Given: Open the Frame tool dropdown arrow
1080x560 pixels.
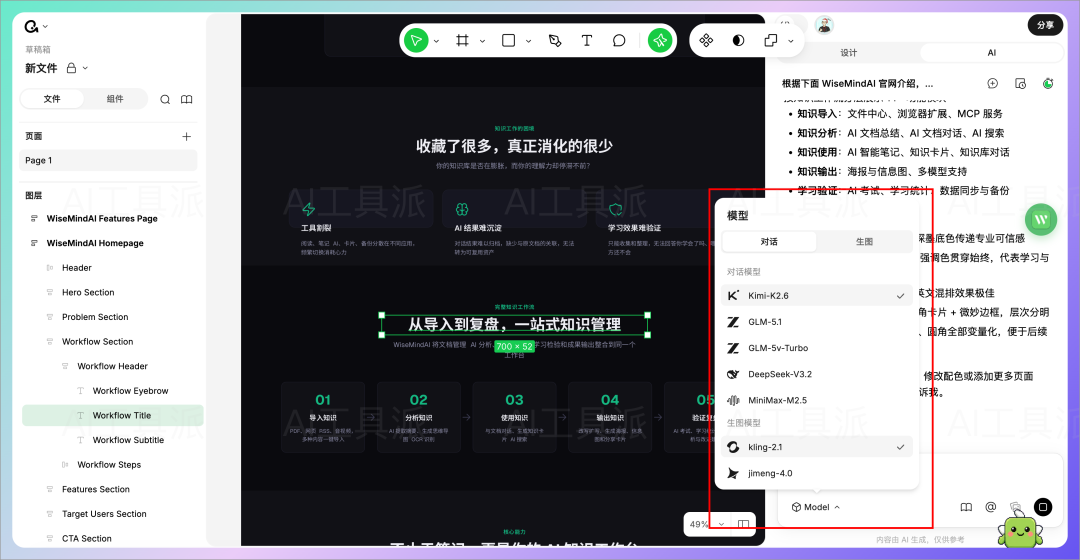Looking at the screenshot, I should point(482,41).
